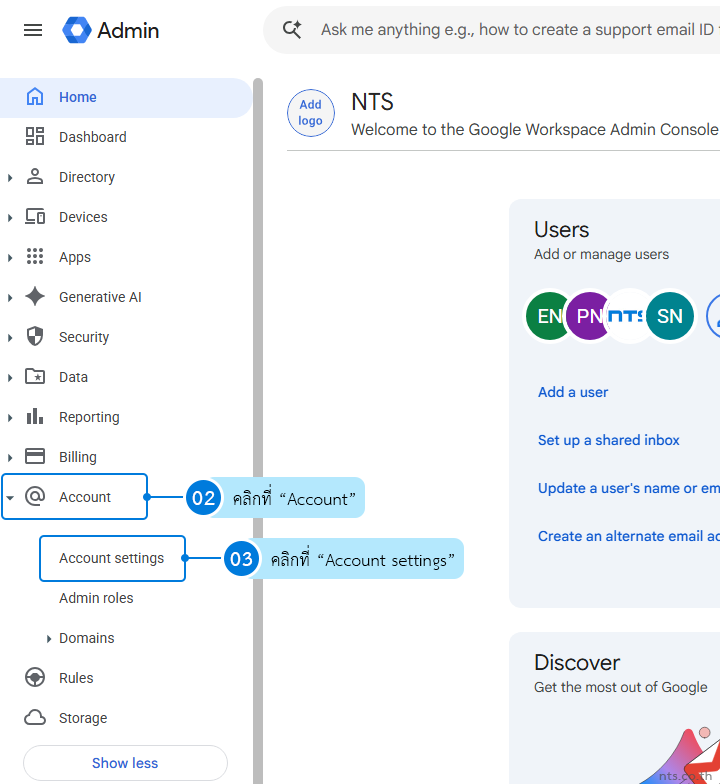Click the AI search sparkle icon
The width and height of the screenshot is (720, 784).
tap(292, 30)
